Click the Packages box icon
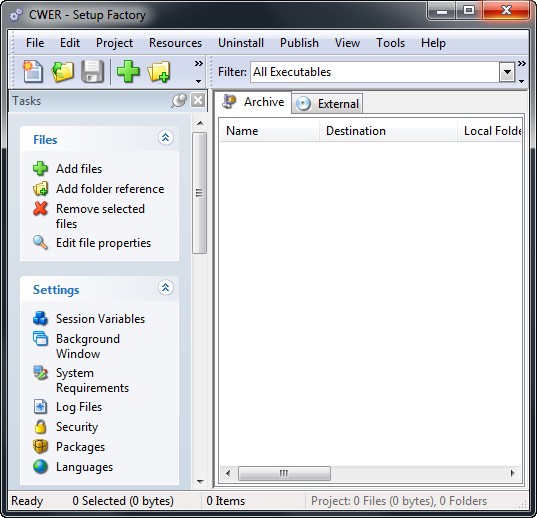Screen dimensions: 537x518 pos(40,447)
